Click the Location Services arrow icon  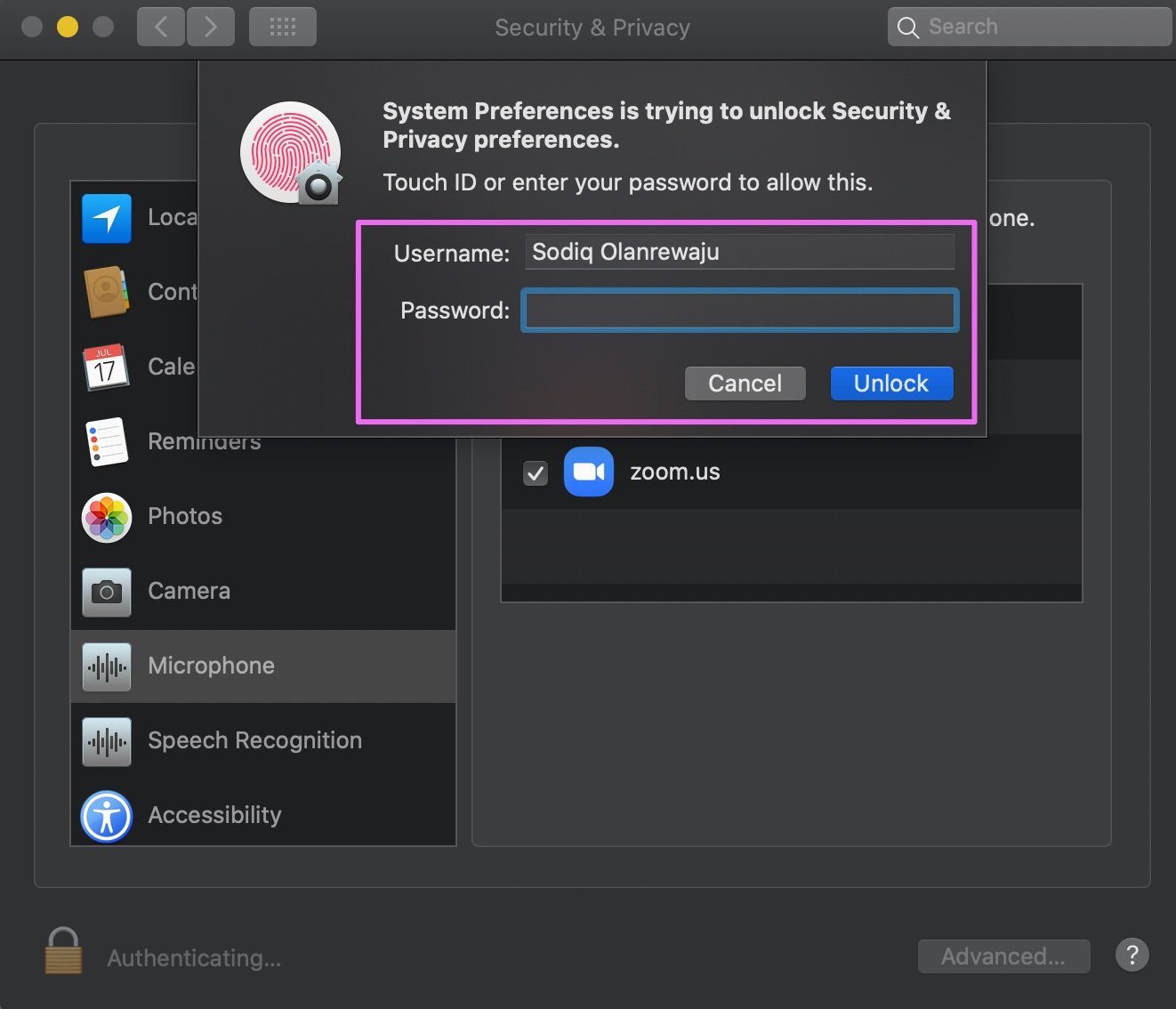pyautogui.click(x=107, y=218)
